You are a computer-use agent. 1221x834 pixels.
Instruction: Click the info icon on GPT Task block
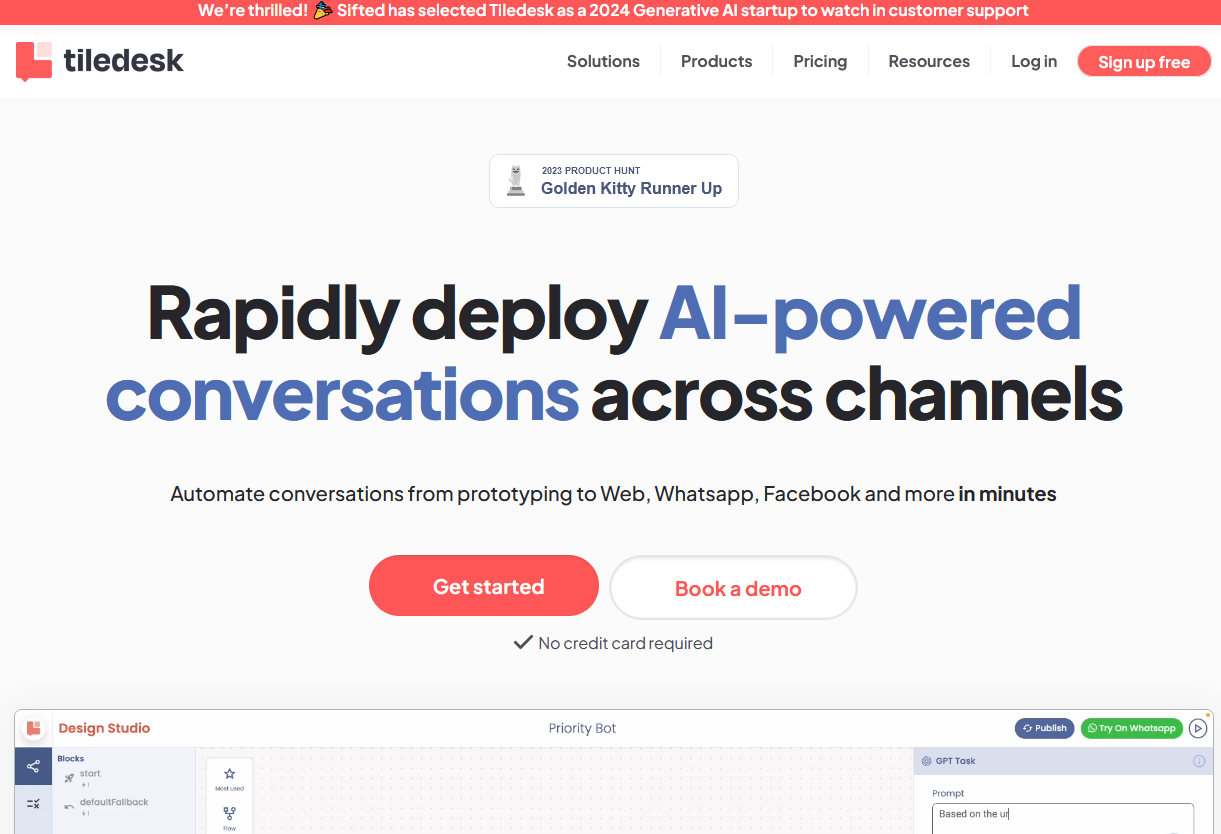pos(1199,760)
